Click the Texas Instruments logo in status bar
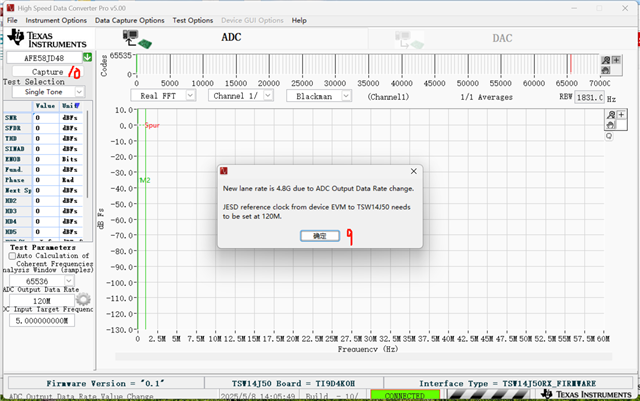This screenshot has height=401, width=640. 587,394
